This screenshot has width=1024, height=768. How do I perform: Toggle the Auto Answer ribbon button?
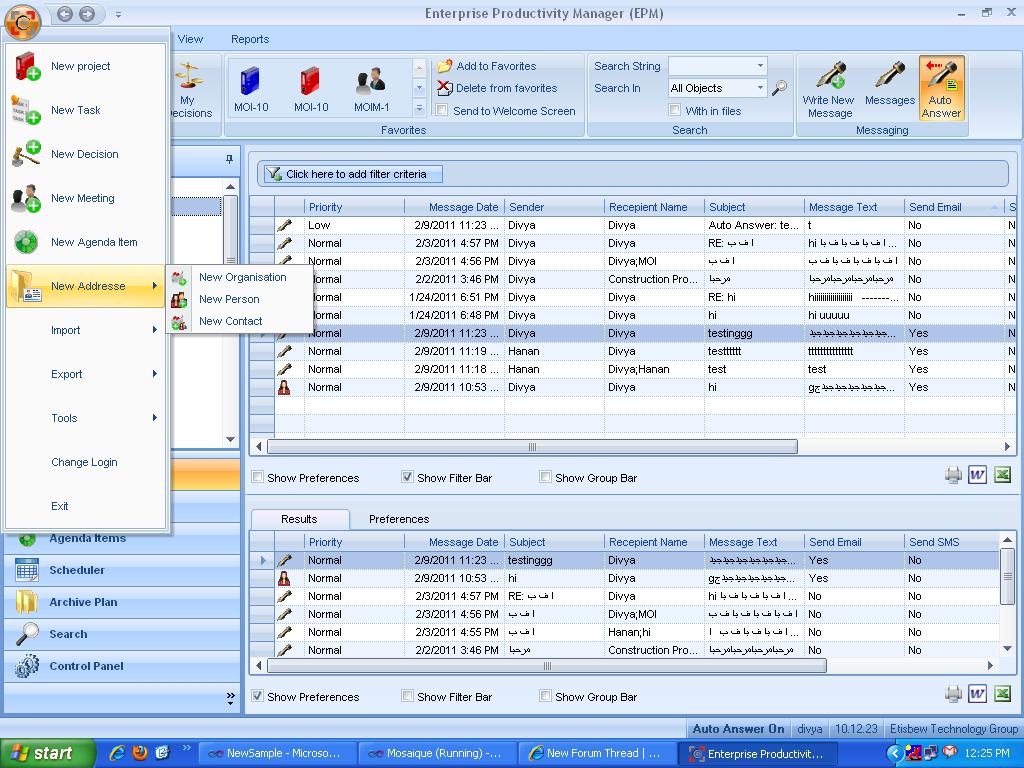941,88
